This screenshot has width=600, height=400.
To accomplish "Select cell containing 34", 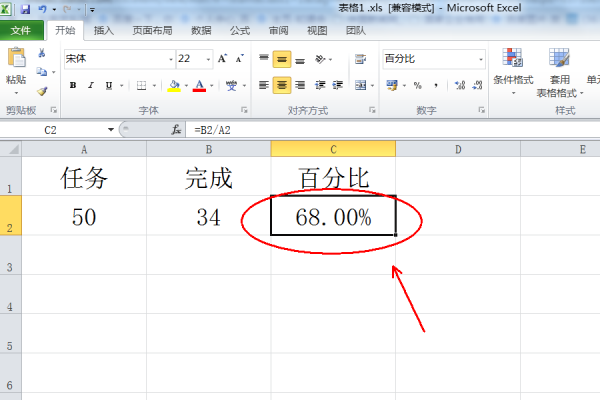I will [x=209, y=216].
